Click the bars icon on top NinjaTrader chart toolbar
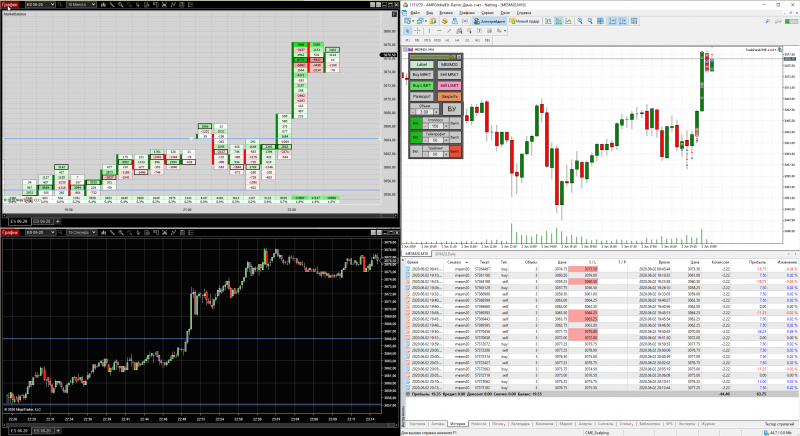 104,5
